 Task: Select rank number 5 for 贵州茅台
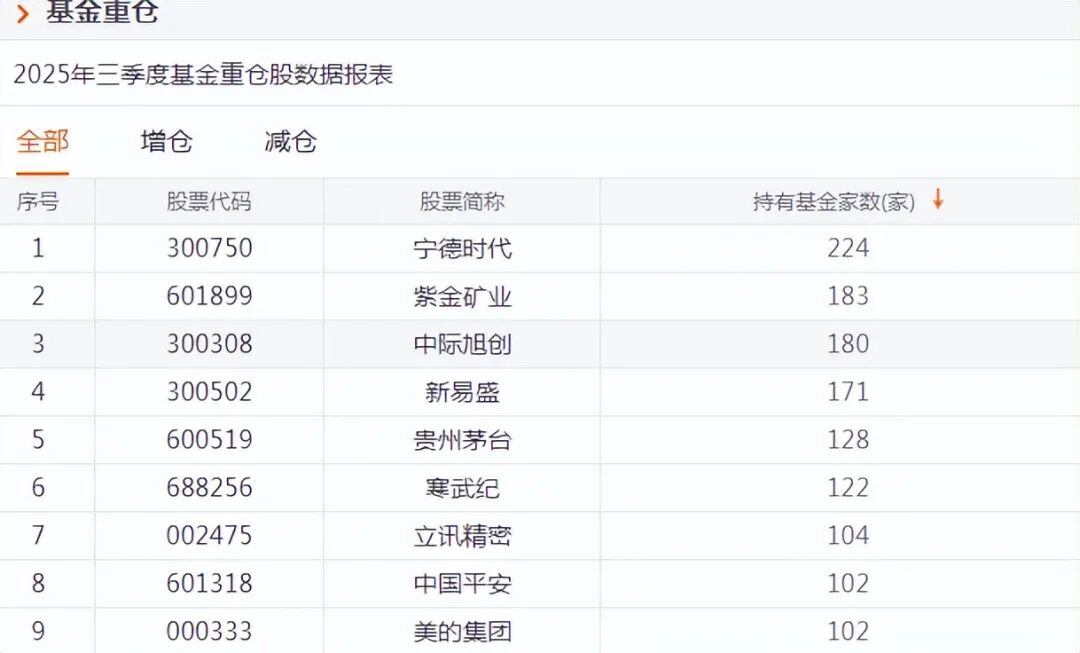(38, 439)
